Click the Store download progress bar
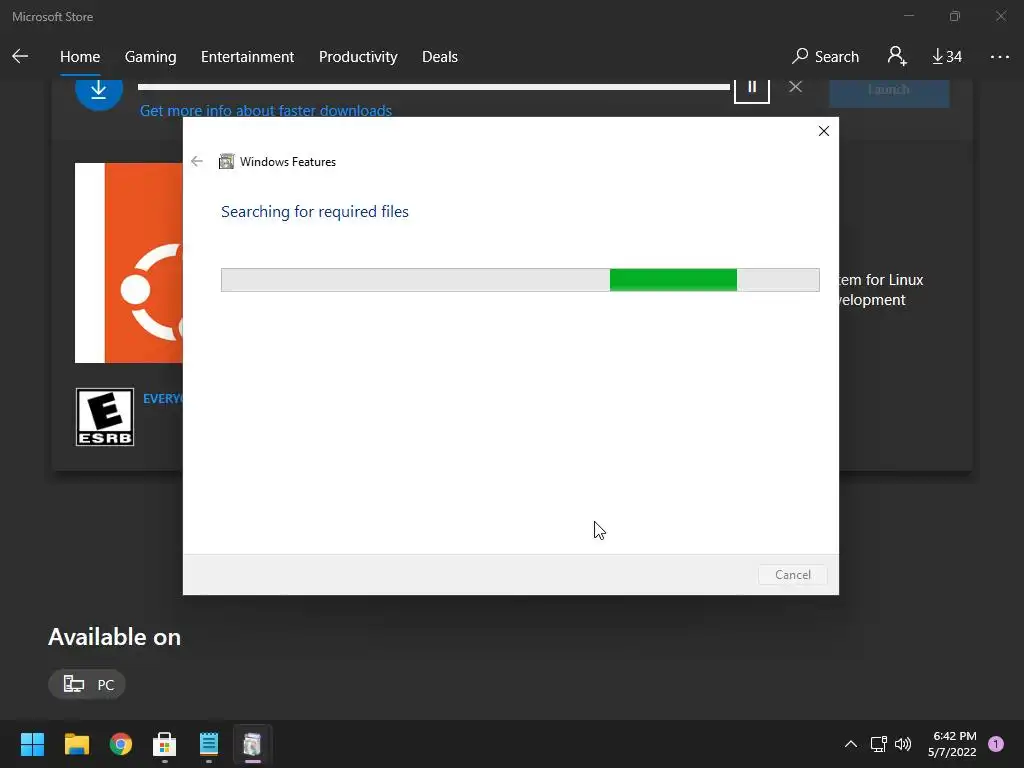1024x768 pixels. (x=434, y=87)
